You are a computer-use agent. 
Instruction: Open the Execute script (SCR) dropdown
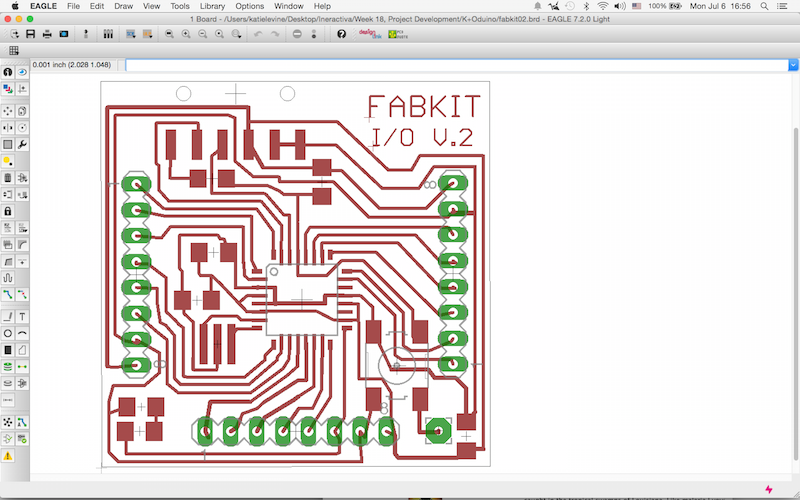131,34
